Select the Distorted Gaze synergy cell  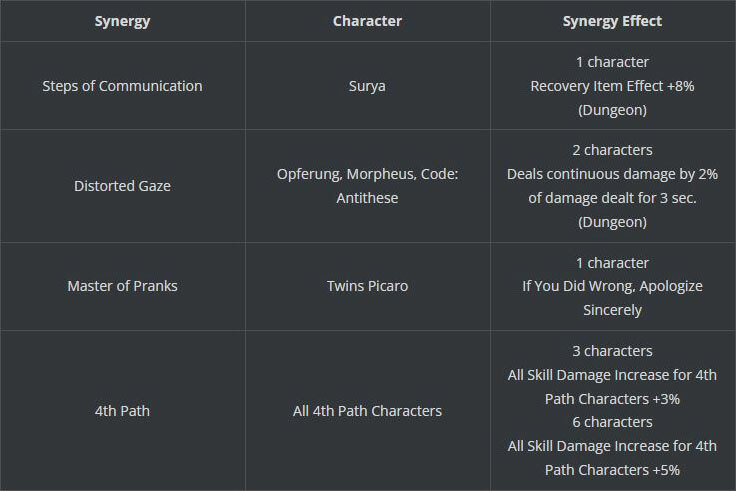(x=123, y=186)
